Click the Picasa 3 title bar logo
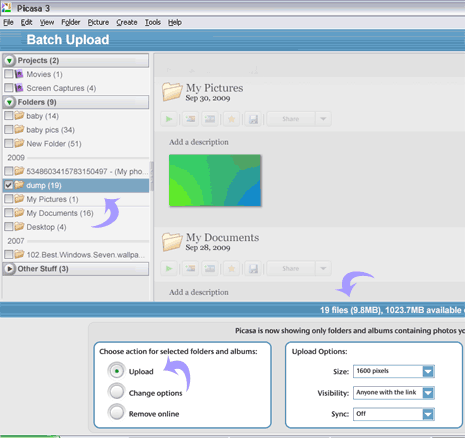465x438 pixels. pos(6,7)
